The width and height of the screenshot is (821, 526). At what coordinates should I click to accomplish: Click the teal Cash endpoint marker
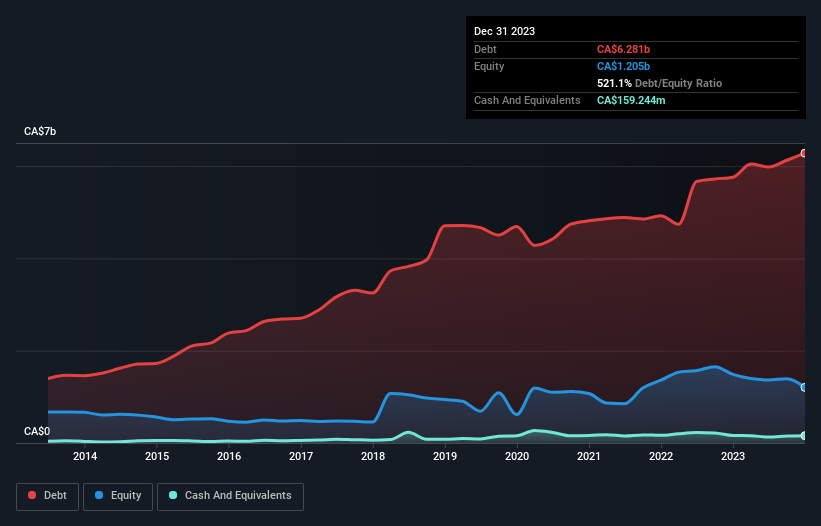point(804,435)
